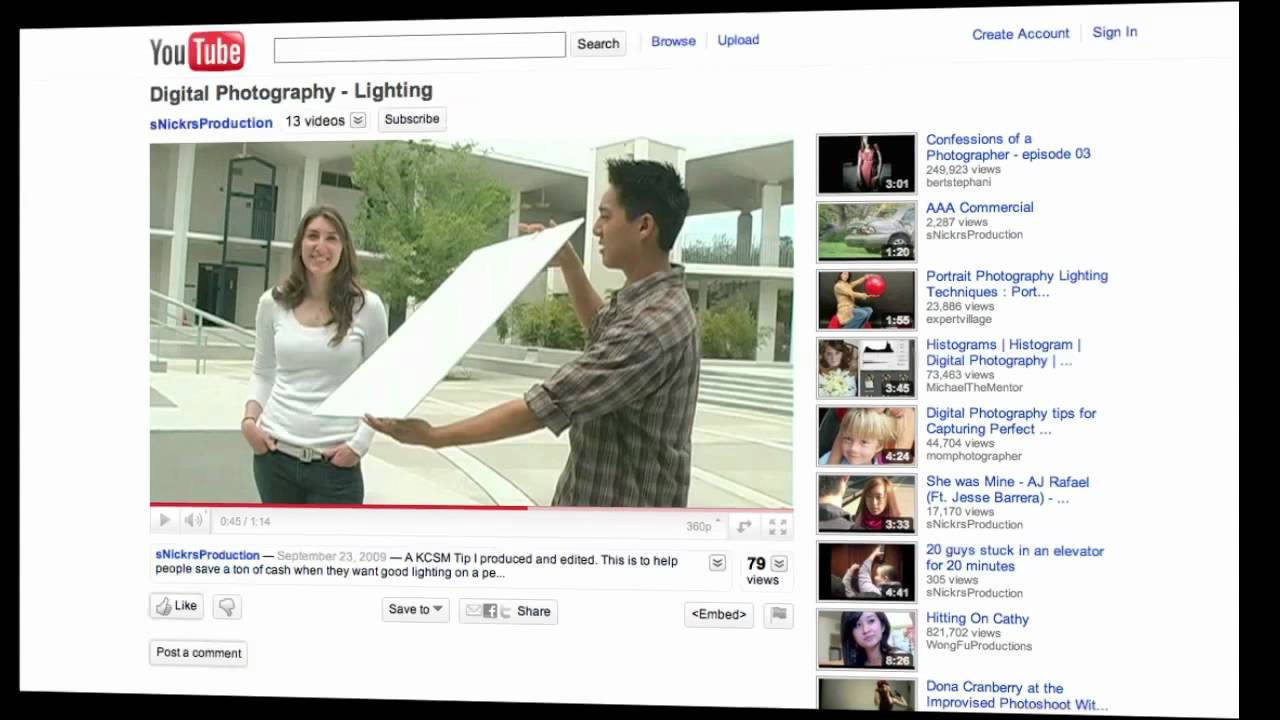Open the 360p quality dropdown
Image resolution: width=1280 pixels, height=720 pixels.
[704, 526]
